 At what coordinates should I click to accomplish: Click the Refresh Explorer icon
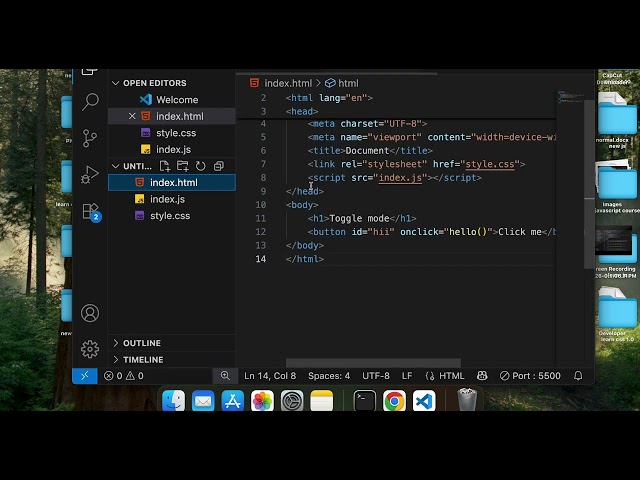pyautogui.click(x=200, y=166)
